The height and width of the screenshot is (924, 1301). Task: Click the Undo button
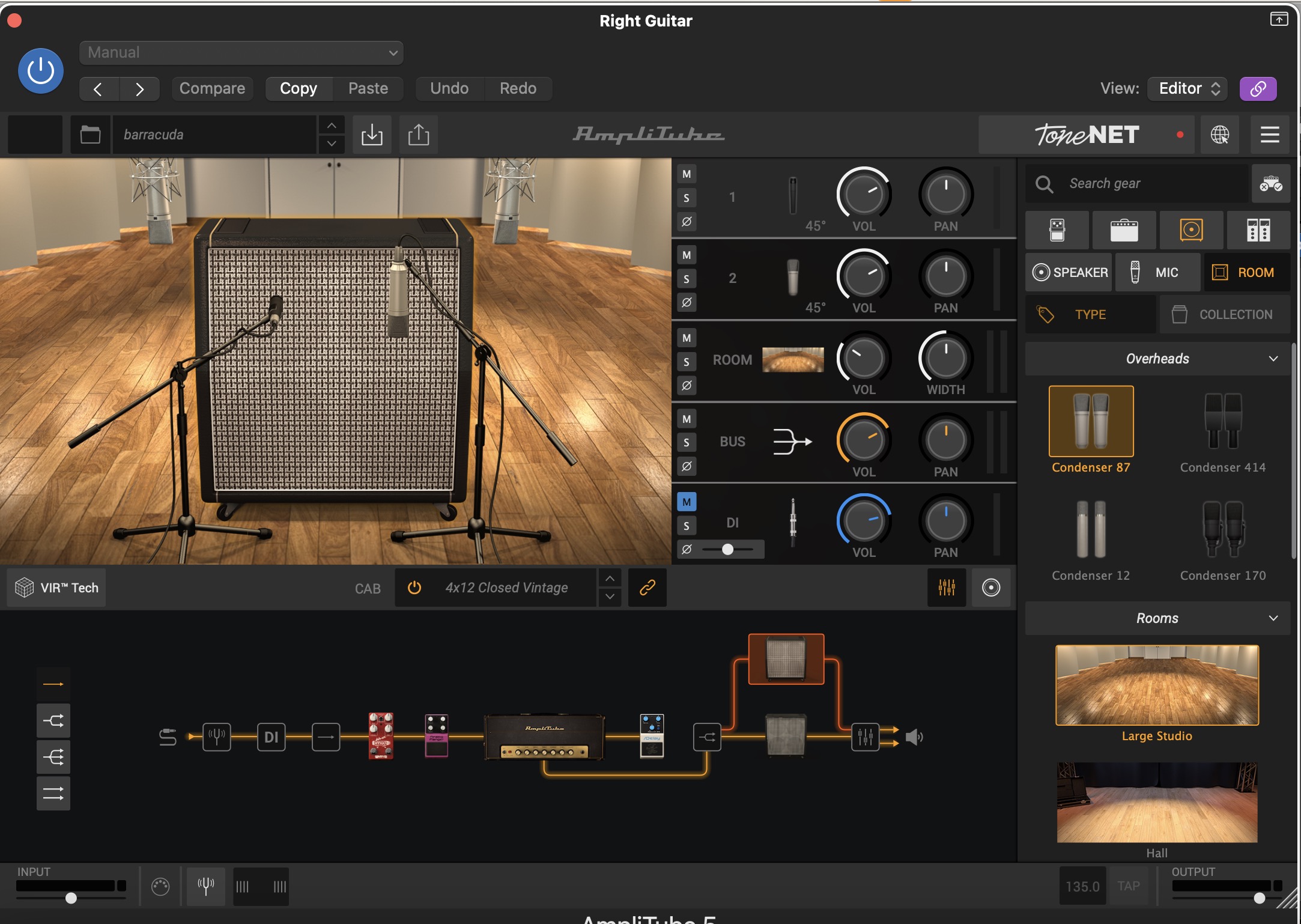point(449,89)
